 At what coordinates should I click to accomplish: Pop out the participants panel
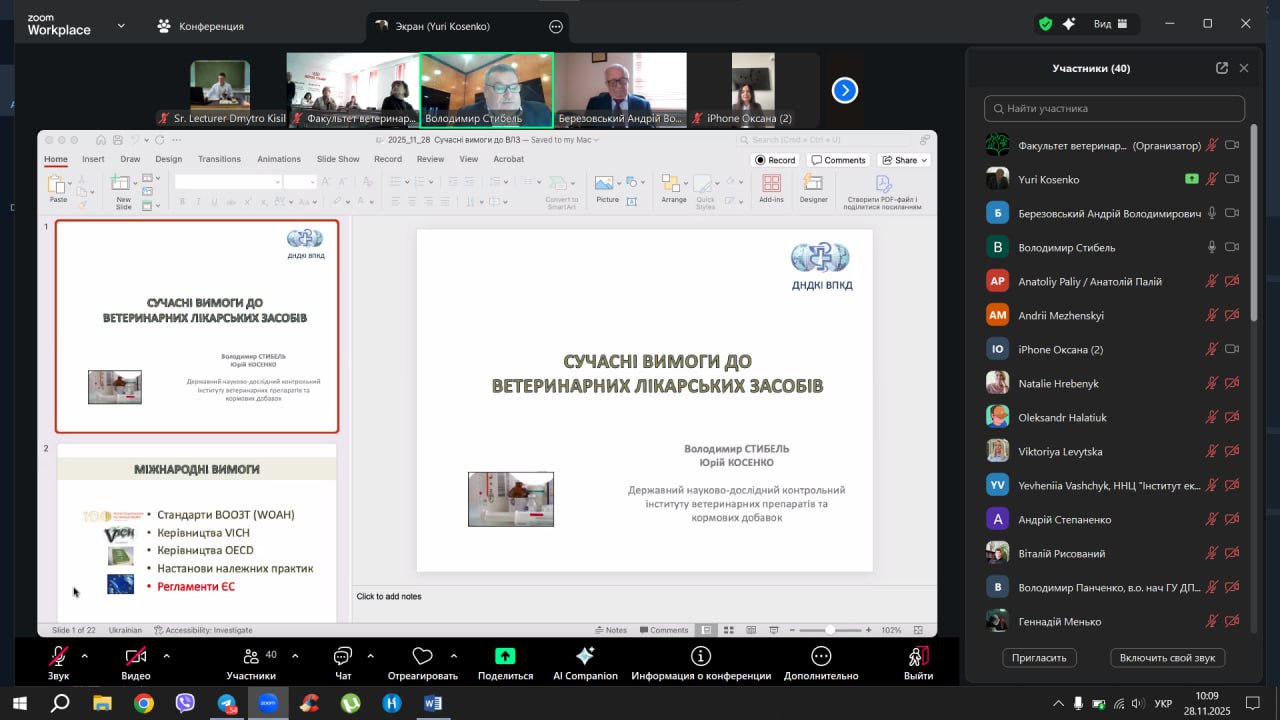tap(1221, 68)
